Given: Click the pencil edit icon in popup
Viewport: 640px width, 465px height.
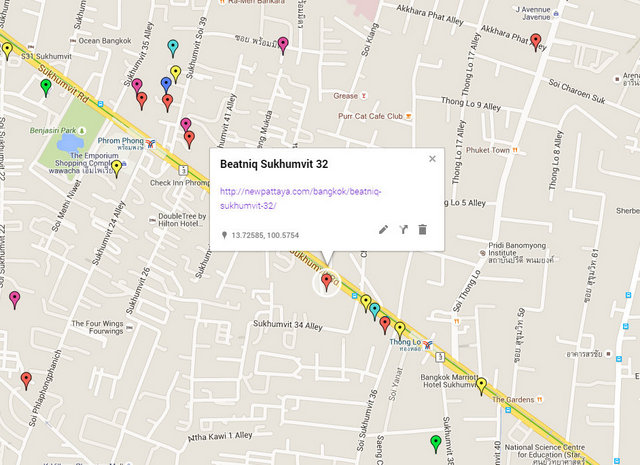Looking at the screenshot, I should pyautogui.click(x=383, y=229).
